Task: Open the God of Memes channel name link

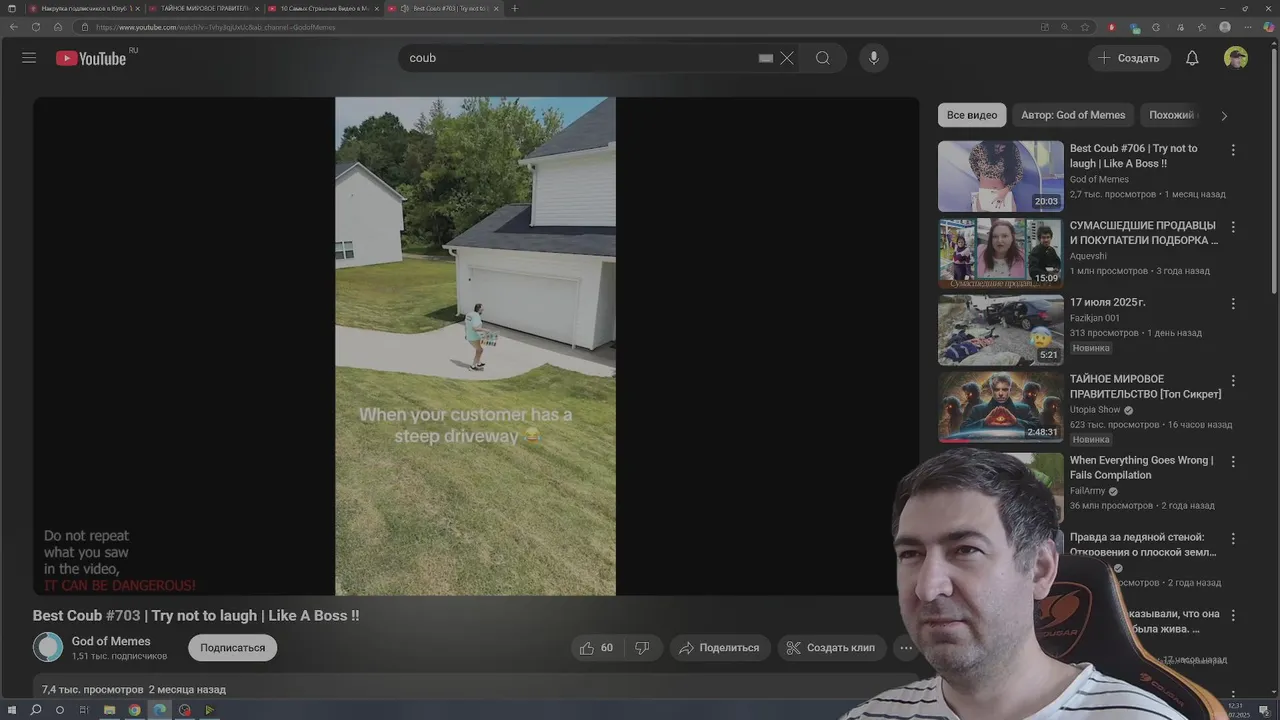Action: coord(111,641)
